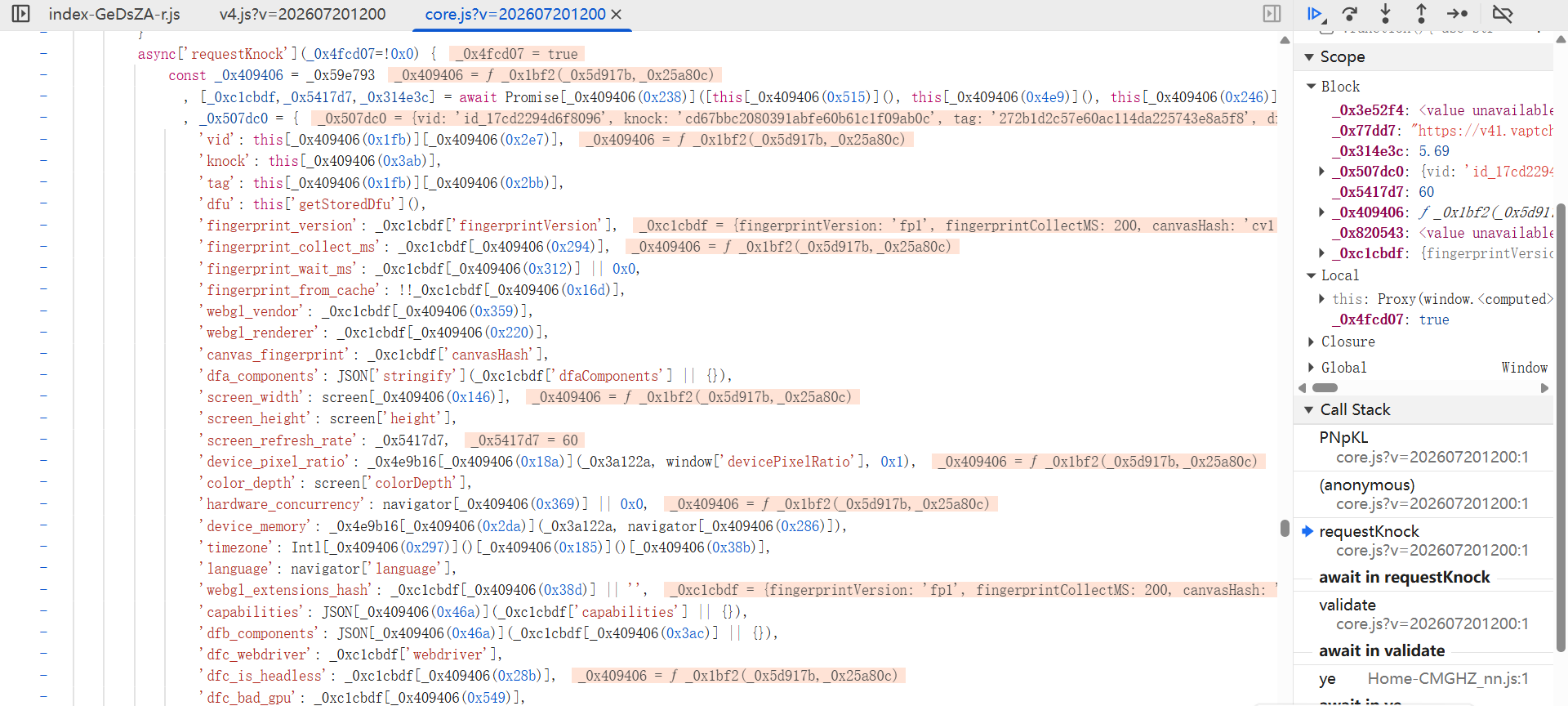This screenshot has width=1568, height=706.
Task: Step into next function call
Action: 1386,14
